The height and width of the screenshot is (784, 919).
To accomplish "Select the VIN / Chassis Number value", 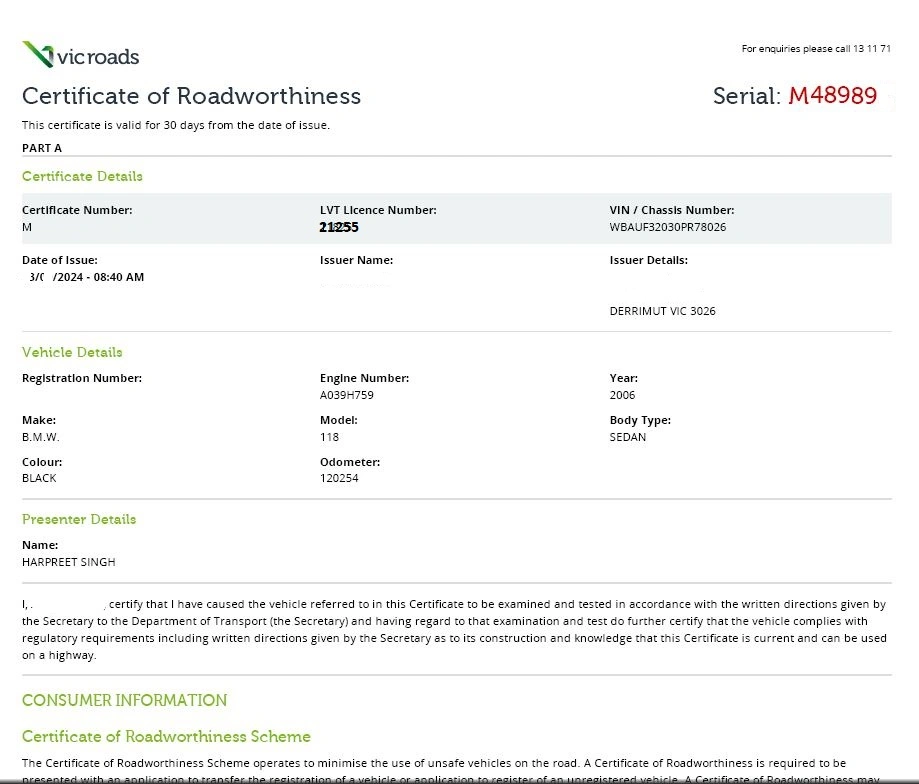I will pyautogui.click(x=667, y=227).
